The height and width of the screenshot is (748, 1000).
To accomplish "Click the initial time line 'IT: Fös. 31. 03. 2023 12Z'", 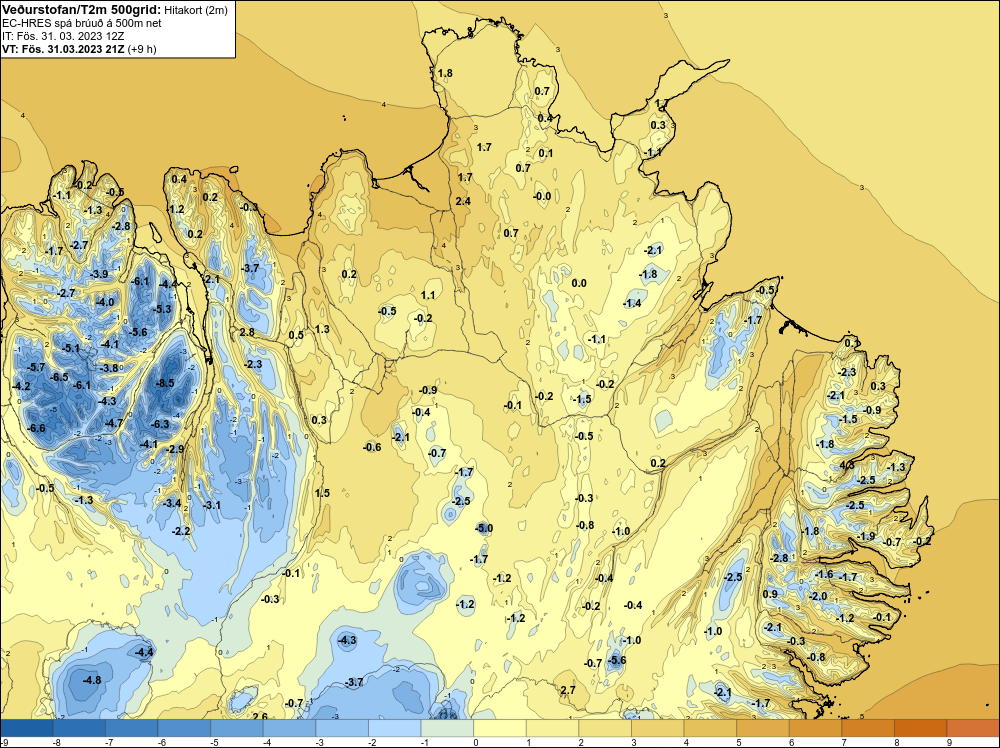I will pos(63,36).
